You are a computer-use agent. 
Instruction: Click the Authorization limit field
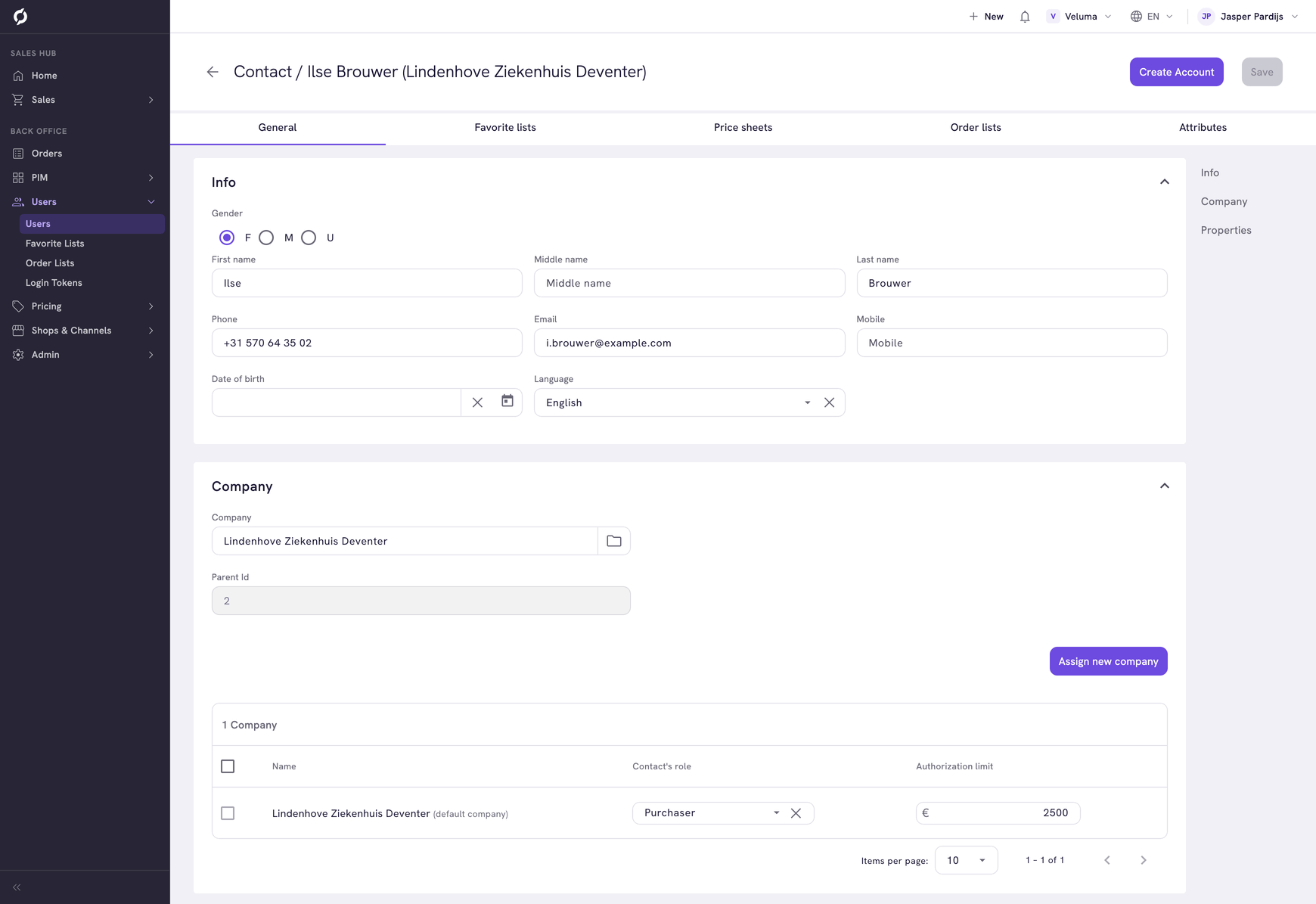point(998,813)
